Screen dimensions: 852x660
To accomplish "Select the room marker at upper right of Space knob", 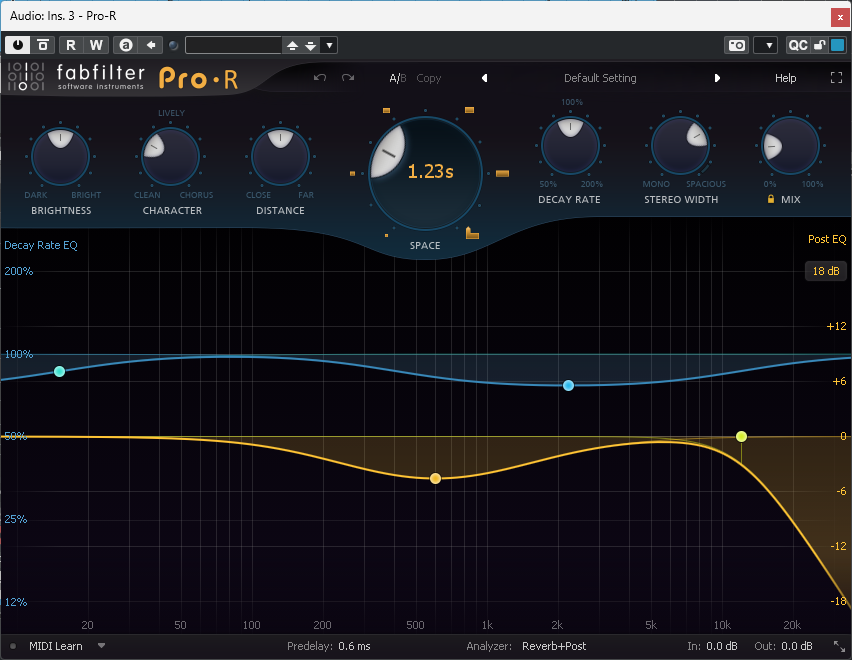I will [469, 110].
